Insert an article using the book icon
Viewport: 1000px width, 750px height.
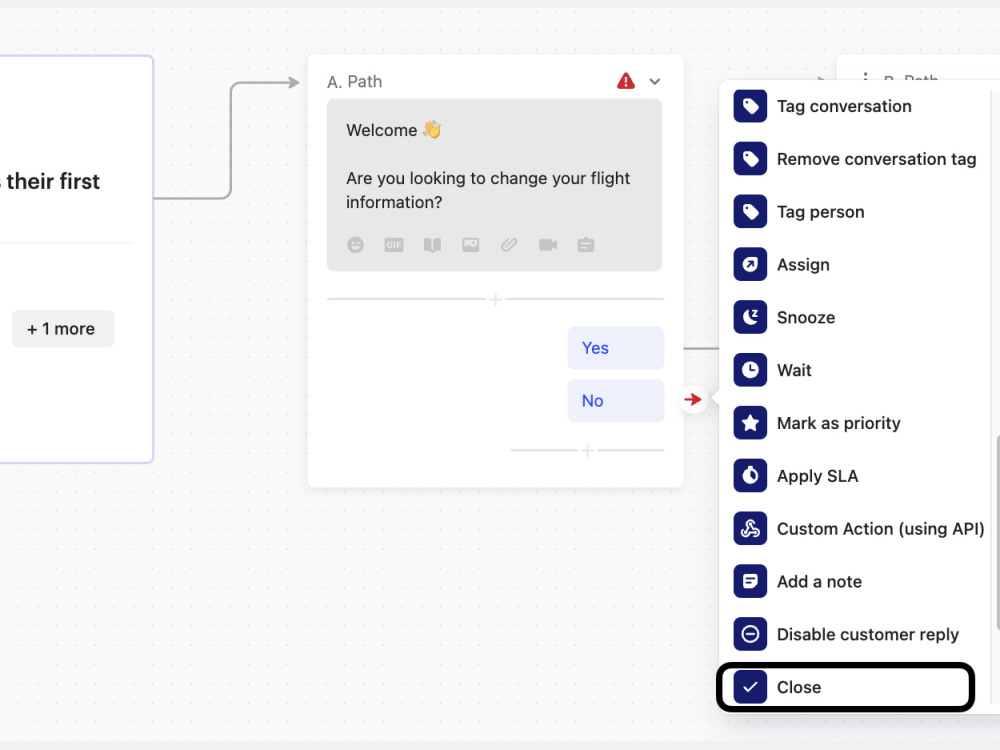(x=432, y=244)
